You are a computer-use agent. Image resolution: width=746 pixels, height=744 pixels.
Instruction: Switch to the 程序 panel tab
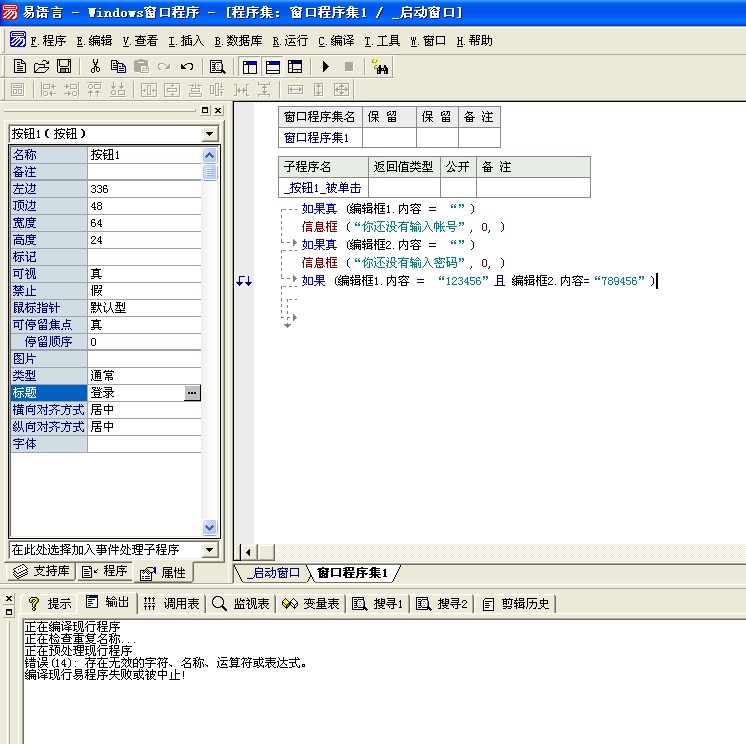105,571
